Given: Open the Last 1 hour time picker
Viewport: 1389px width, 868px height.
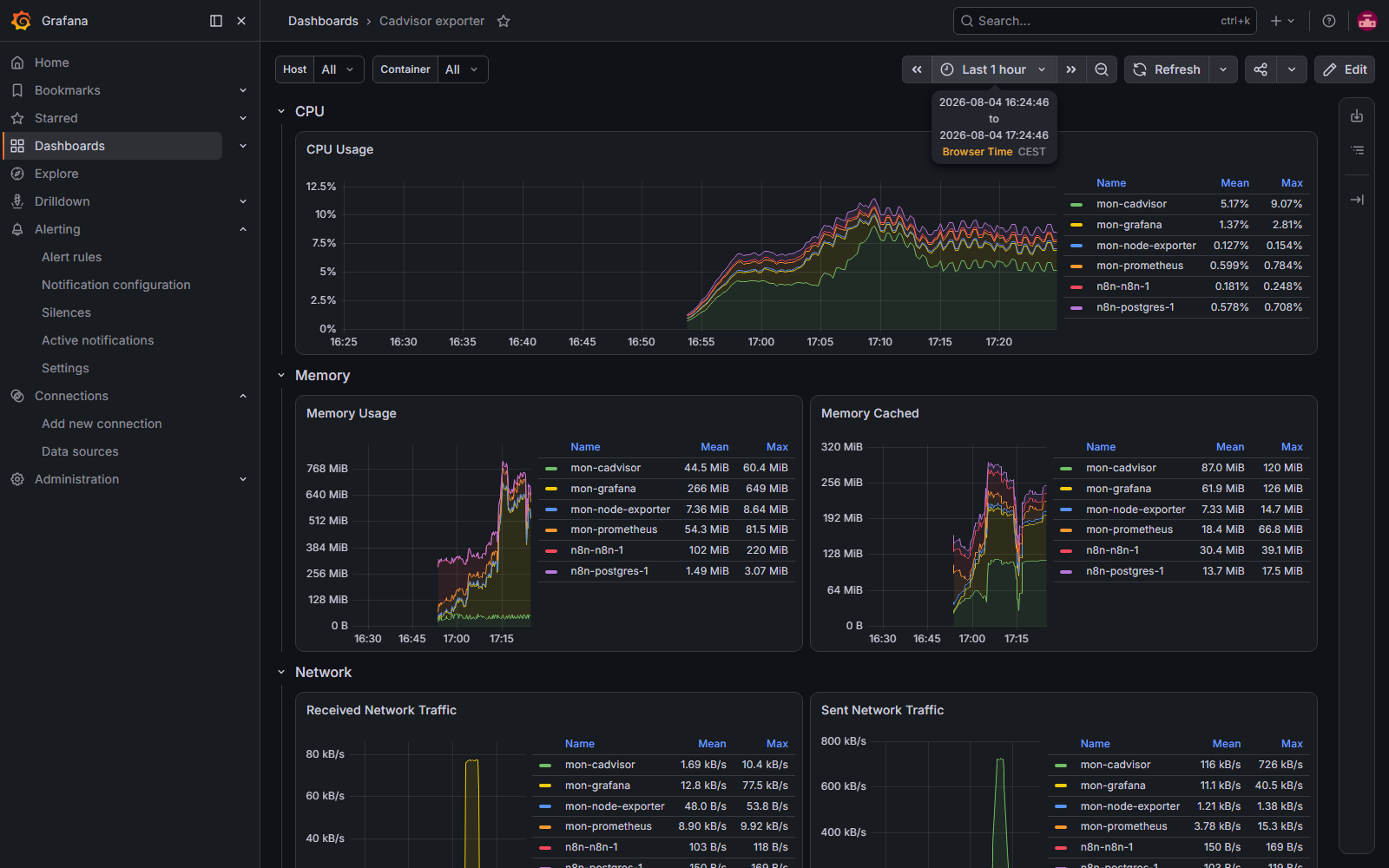Looking at the screenshot, I should (994, 69).
